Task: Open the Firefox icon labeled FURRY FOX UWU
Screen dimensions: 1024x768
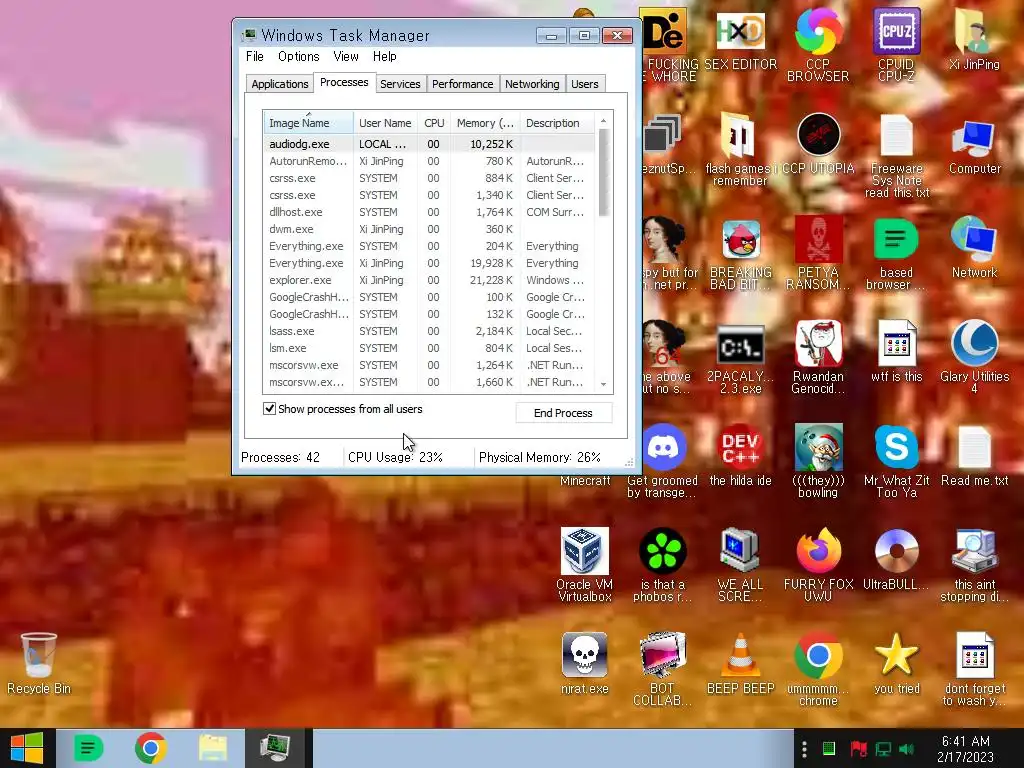Action: [818, 564]
